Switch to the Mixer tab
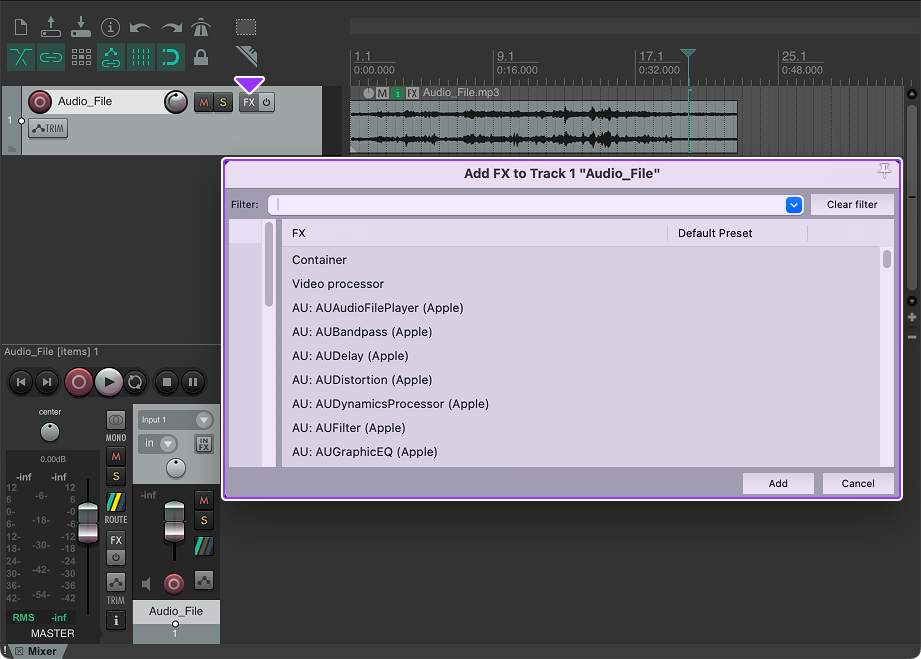 (x=42, y=651)
